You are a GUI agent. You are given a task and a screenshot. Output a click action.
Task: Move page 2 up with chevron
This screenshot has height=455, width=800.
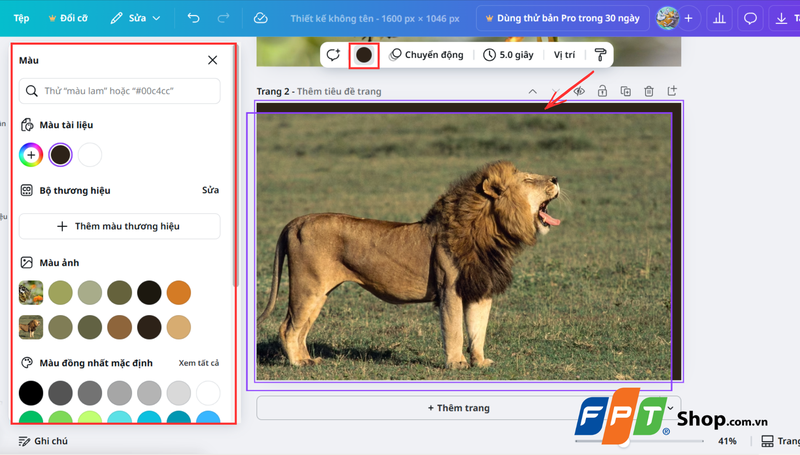[x=532, y=91]
